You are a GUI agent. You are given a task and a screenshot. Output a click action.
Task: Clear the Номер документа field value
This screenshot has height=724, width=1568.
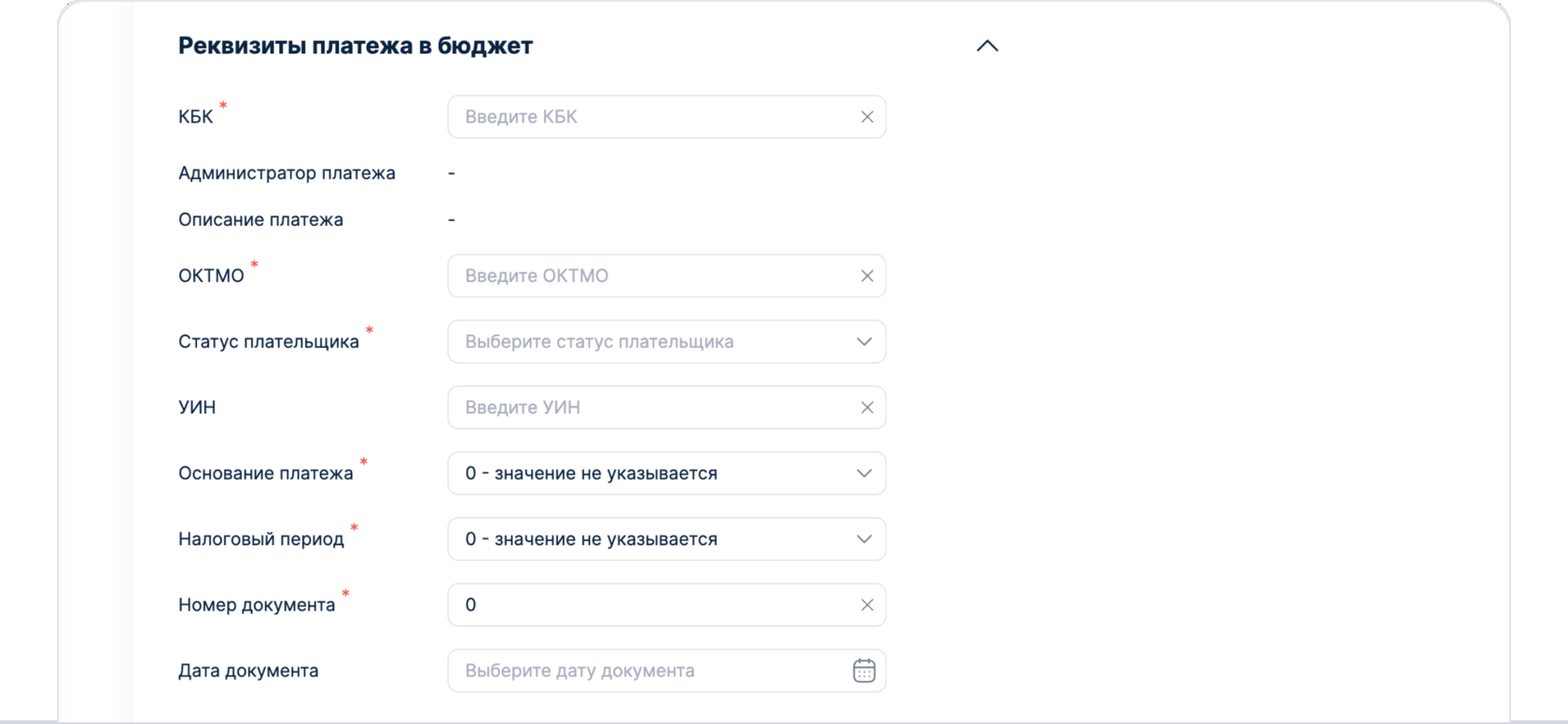pyautogui.click(x=867, y=605)
